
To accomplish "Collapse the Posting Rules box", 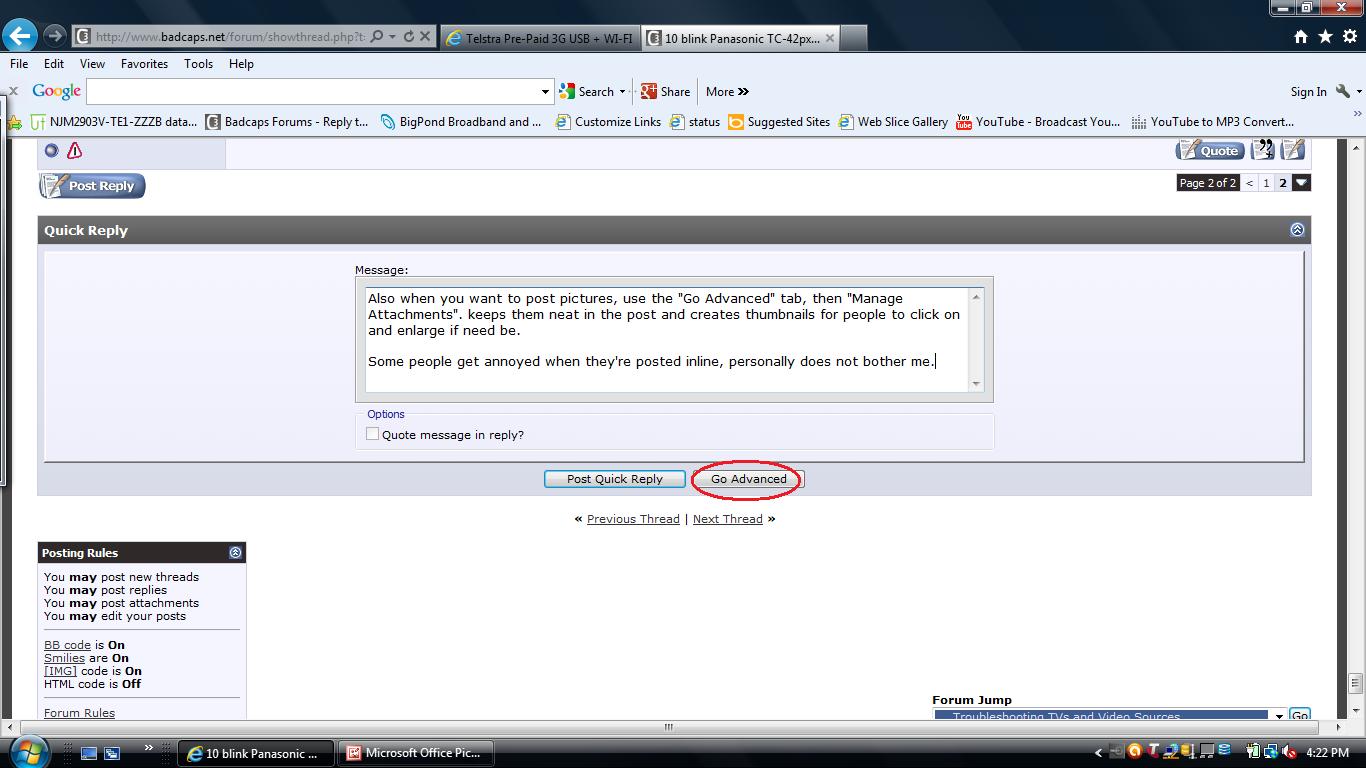I will coord(235,552).
